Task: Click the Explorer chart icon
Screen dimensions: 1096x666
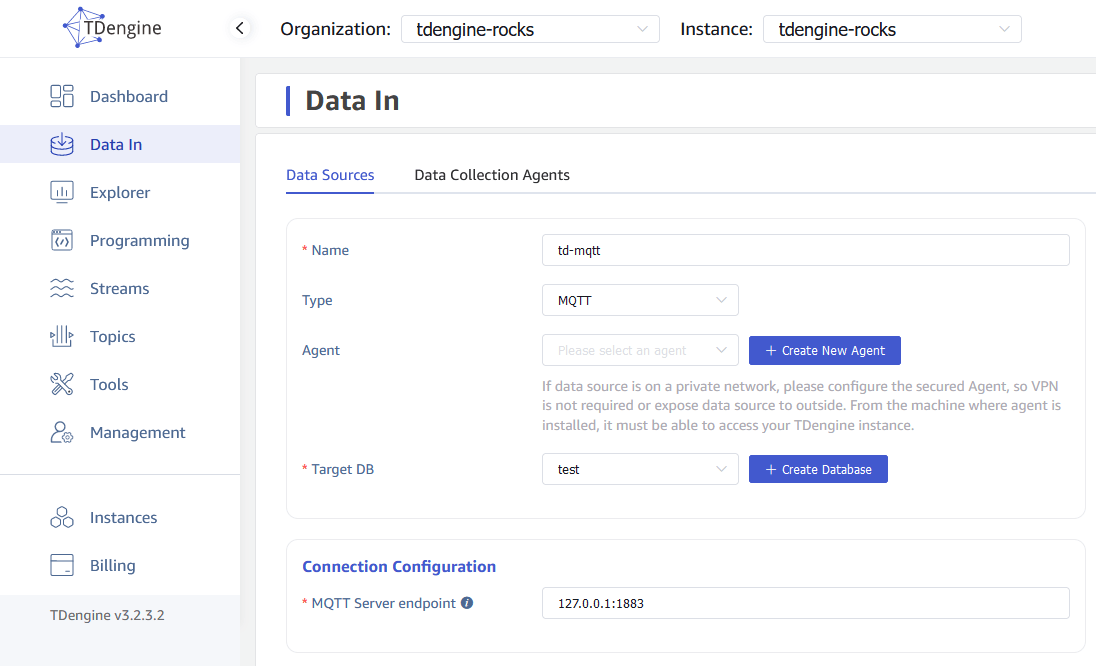Action: pyautogui.click(x=62, y=192)
